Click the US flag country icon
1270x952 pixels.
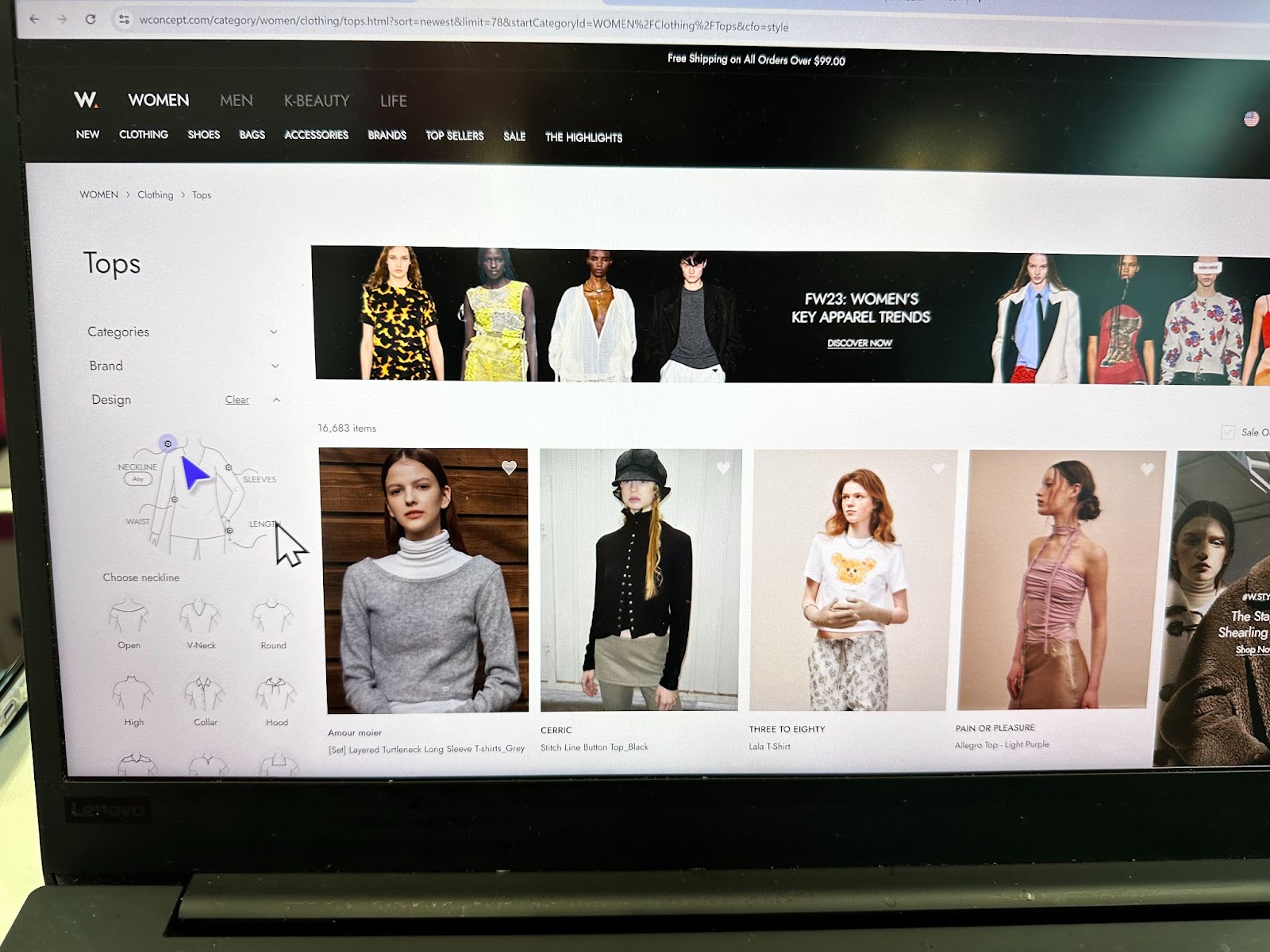click(x=1251, y=119)
